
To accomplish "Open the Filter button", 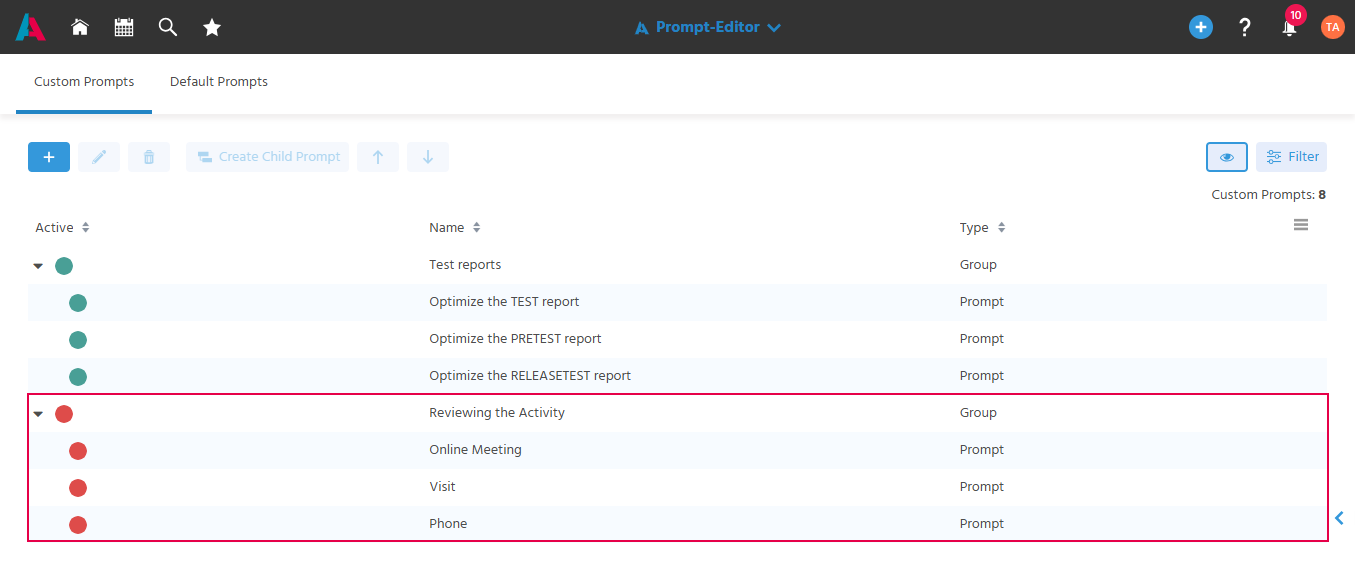I will (x=1291, y=157).
